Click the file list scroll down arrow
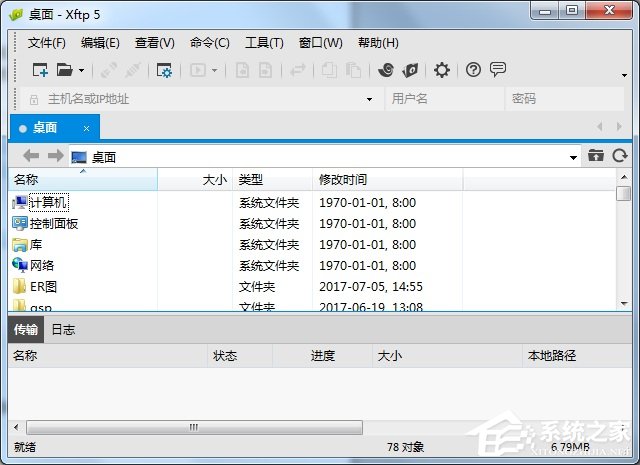 [624, 303]
